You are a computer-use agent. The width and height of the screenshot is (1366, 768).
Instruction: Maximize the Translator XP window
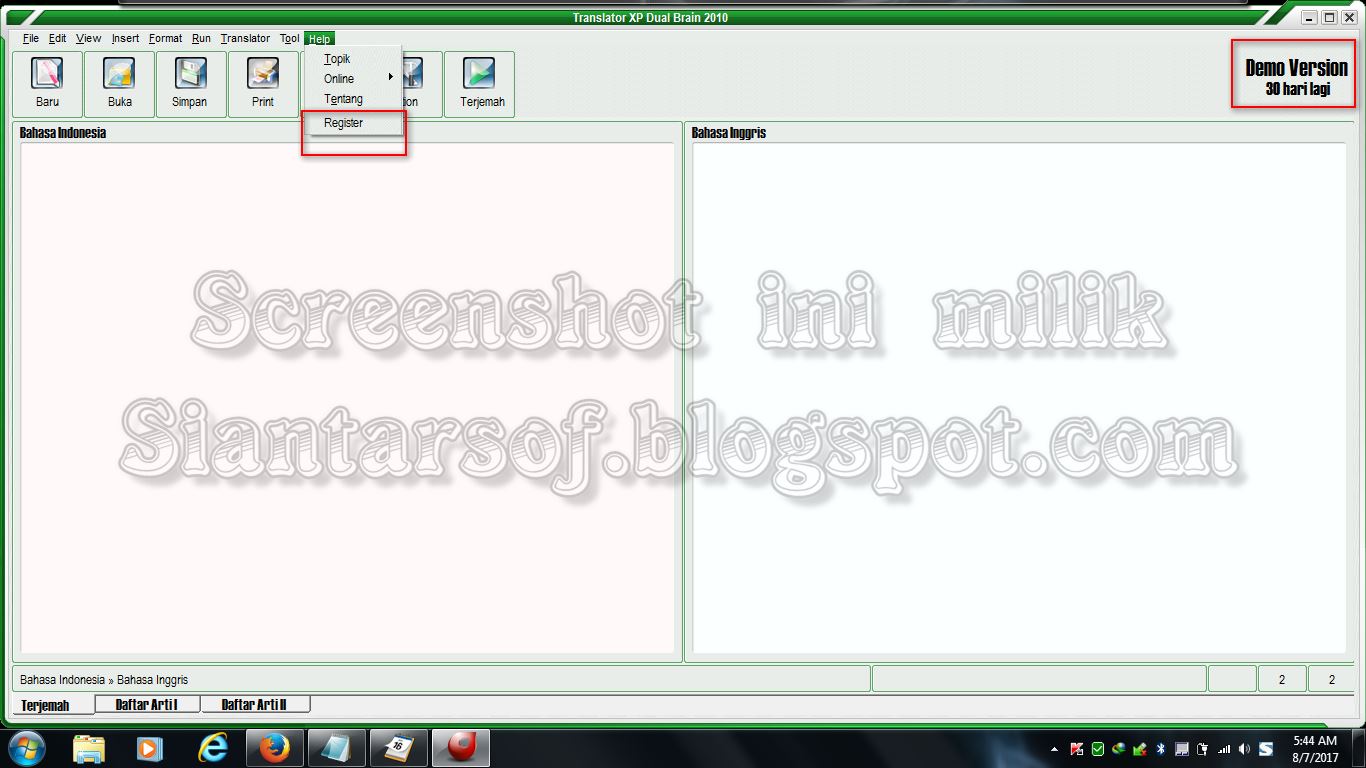[x=1329, y=17]
